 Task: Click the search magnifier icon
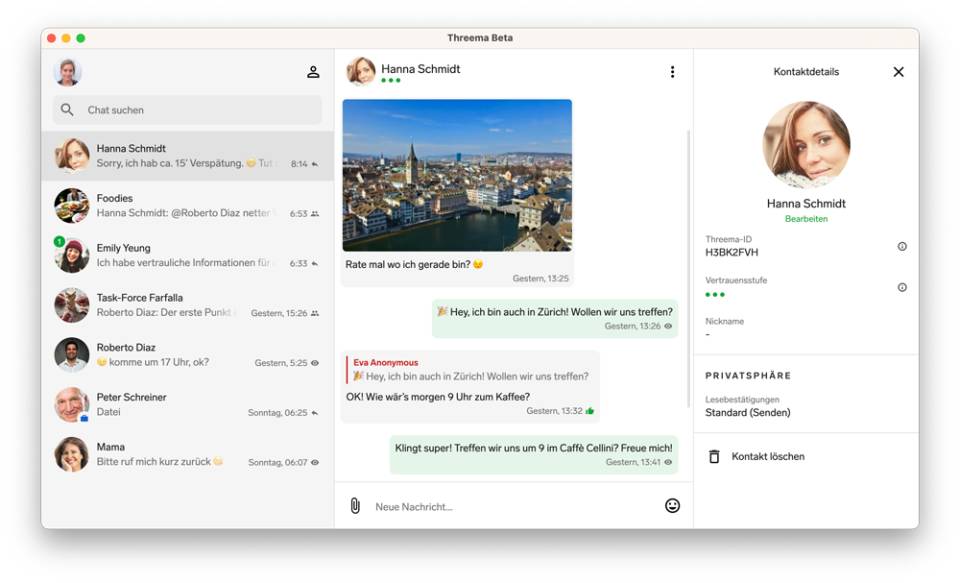pos(67,110)
